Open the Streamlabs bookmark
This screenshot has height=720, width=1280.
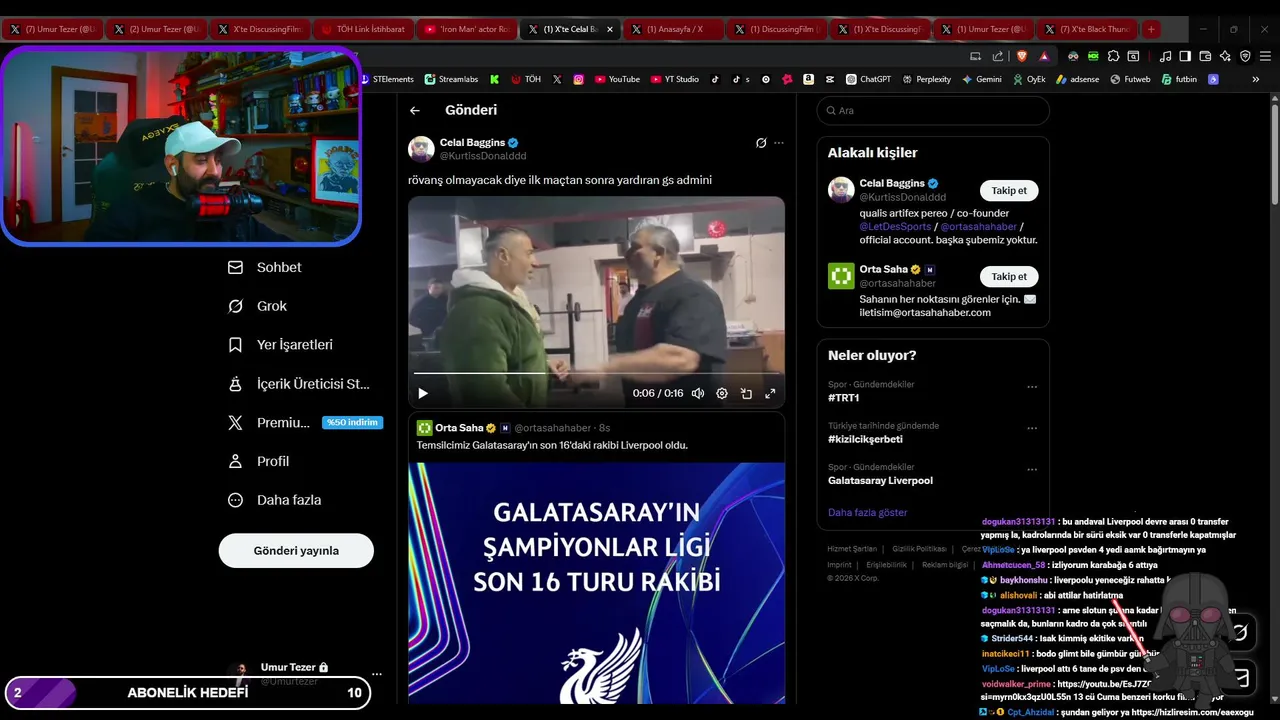[x=451, y=79]
